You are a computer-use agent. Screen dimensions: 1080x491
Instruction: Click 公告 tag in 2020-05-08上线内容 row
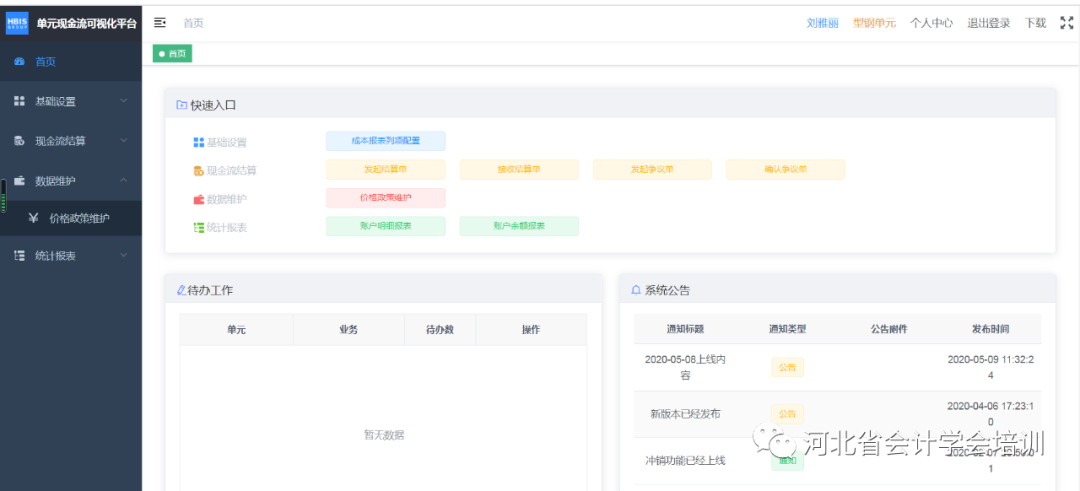tap(787, 368)
